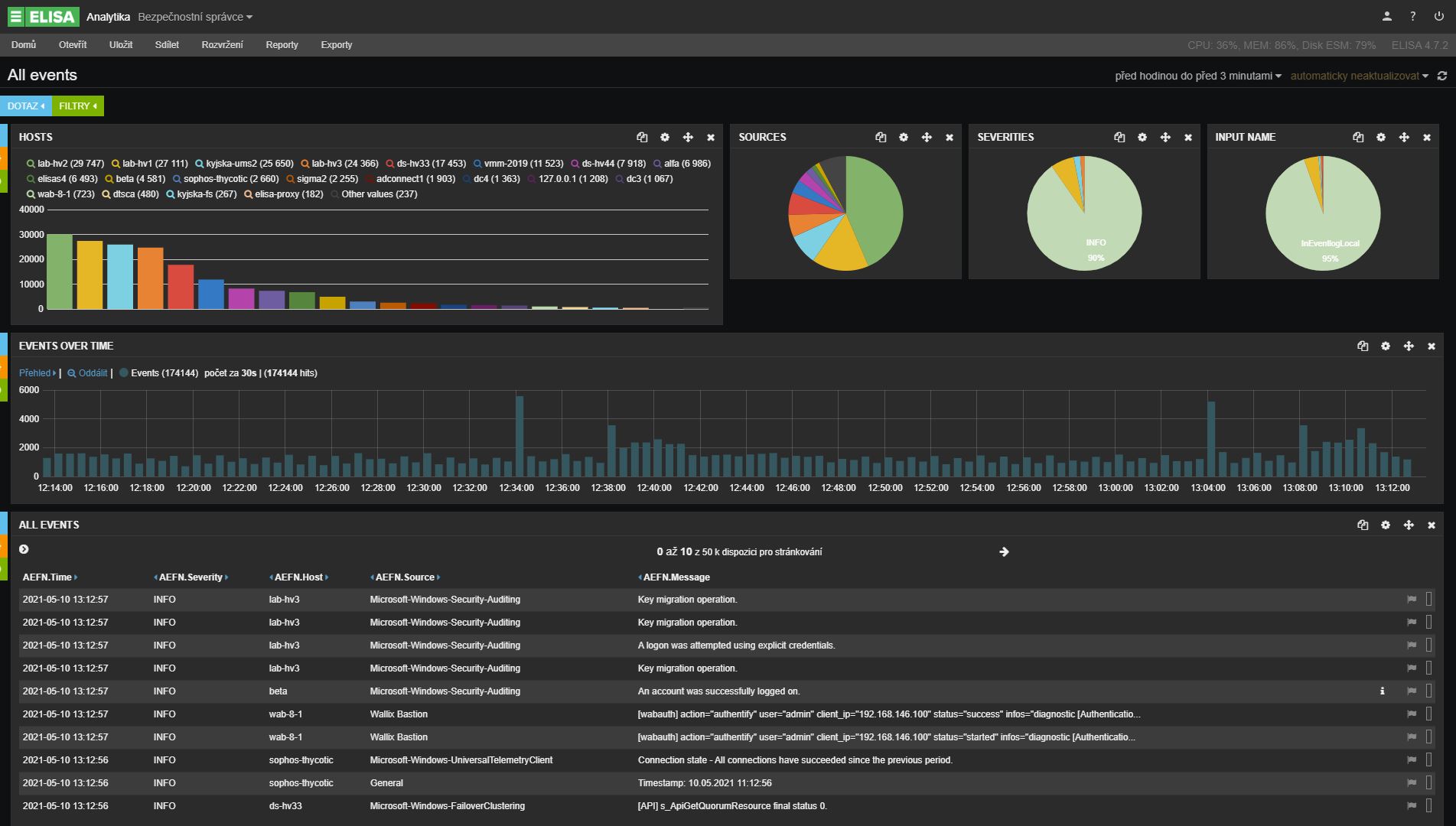This screenshot has width=1456, height=826.
Task: Tick checkbox for first lab-hv3 Key migration row
Action: [x=1429, y=599]
